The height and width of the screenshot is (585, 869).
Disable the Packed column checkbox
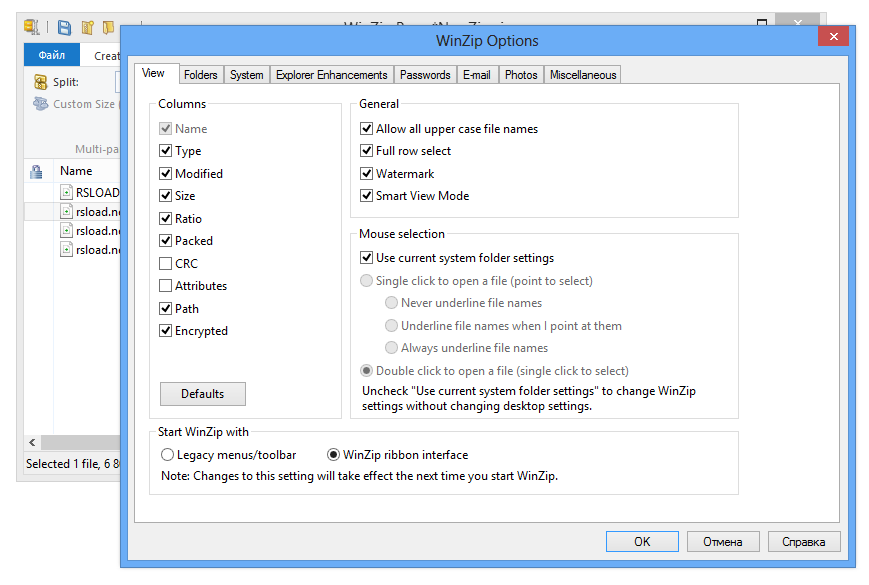(165, 240)
